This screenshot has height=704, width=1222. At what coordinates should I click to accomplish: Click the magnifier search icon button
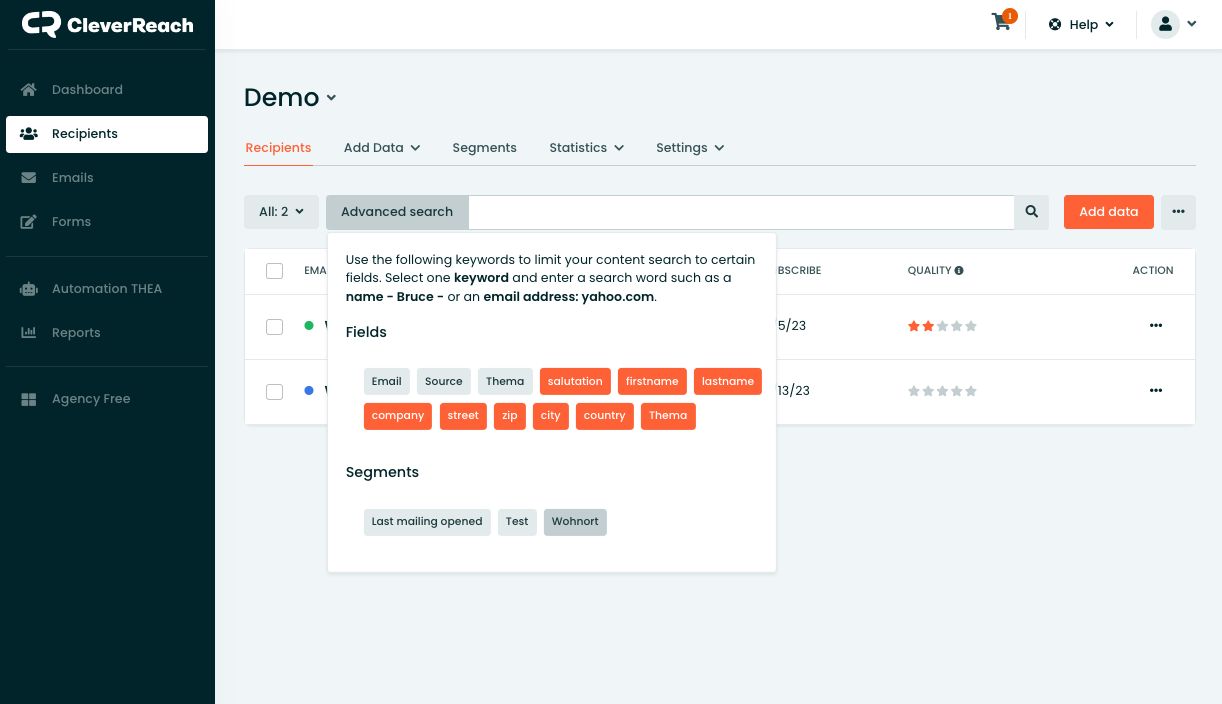tap(1031, 212)
